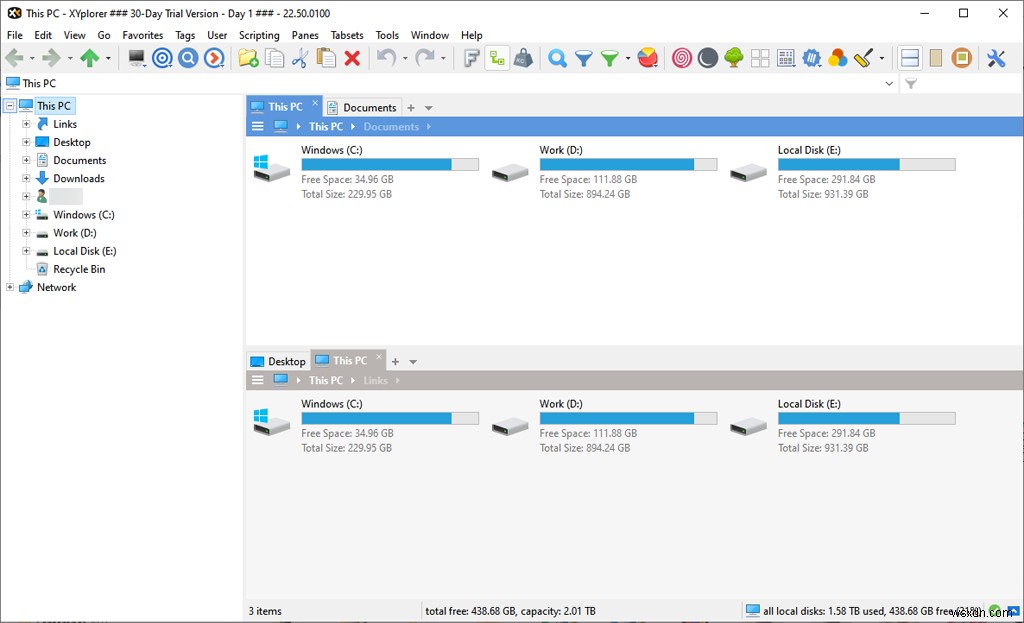
Task: Click the Paste toolbar icon
Action: 325,58
